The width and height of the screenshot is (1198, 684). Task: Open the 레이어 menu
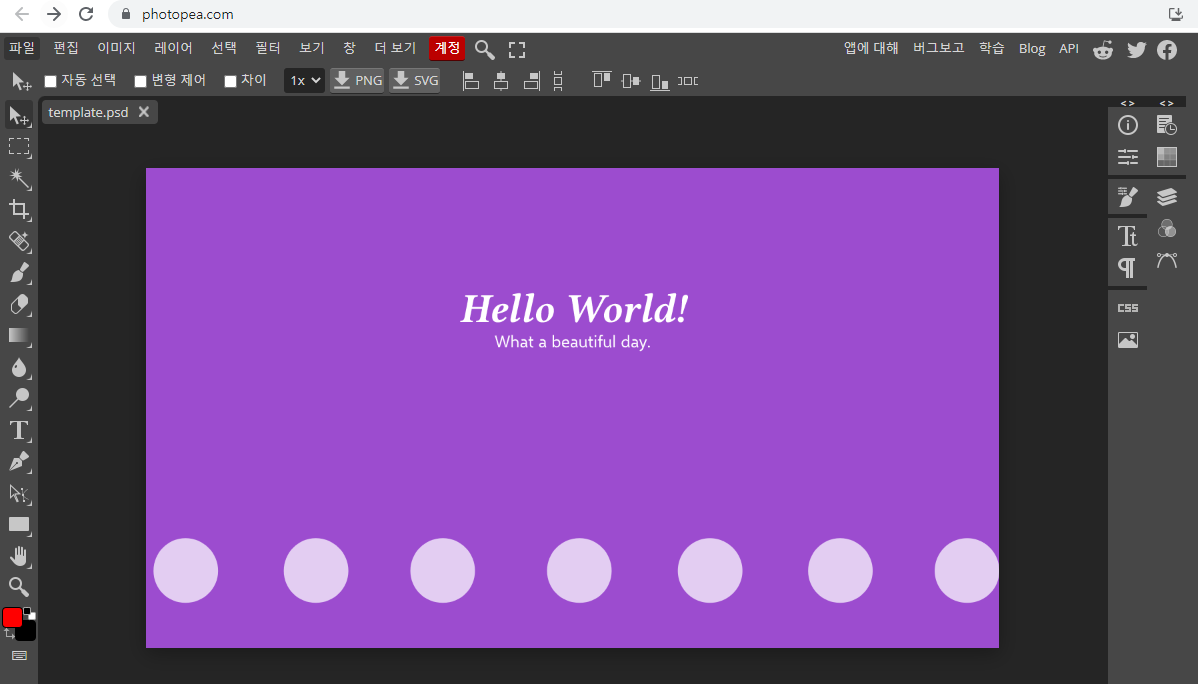173,48
